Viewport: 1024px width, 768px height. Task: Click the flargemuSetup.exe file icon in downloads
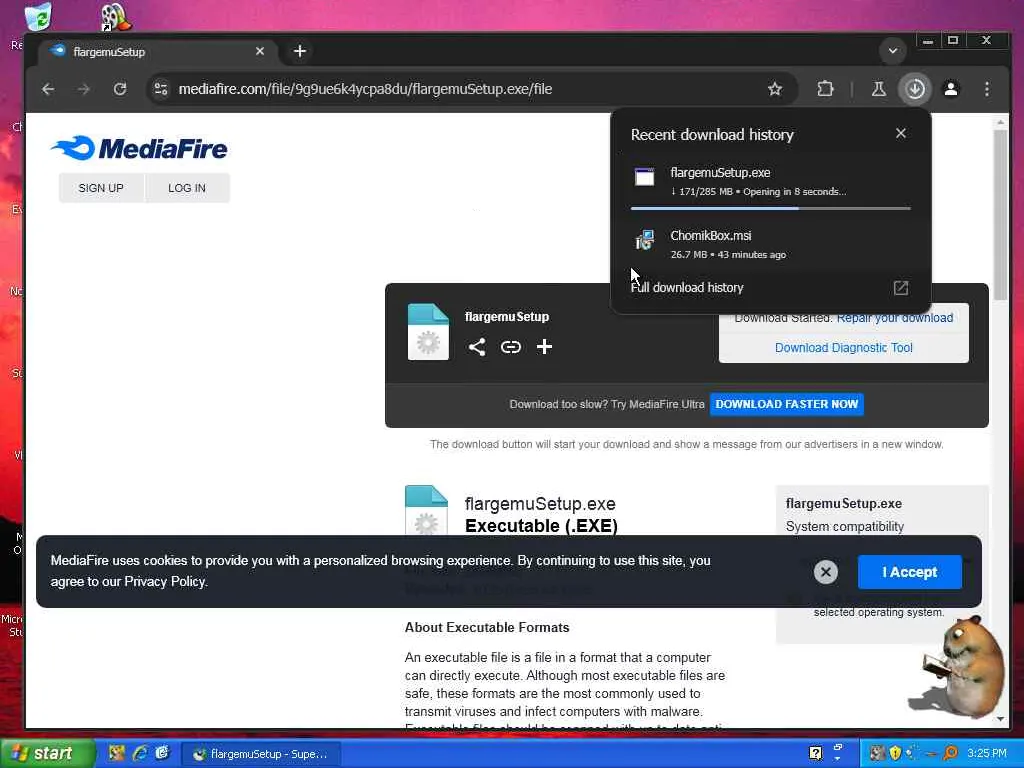point(645,177)
